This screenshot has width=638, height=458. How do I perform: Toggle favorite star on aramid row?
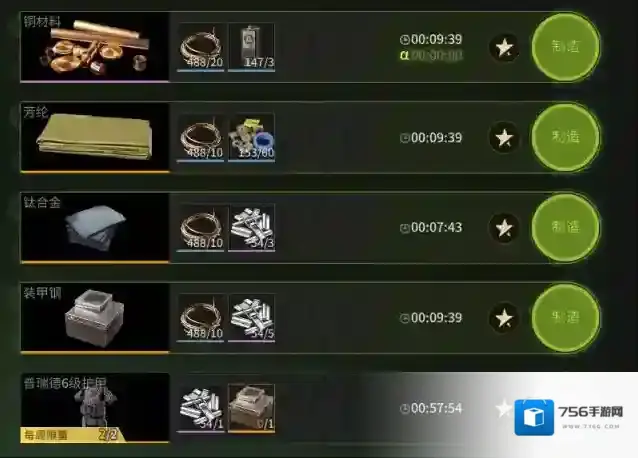pyautogui.click(x=504, y=137)
